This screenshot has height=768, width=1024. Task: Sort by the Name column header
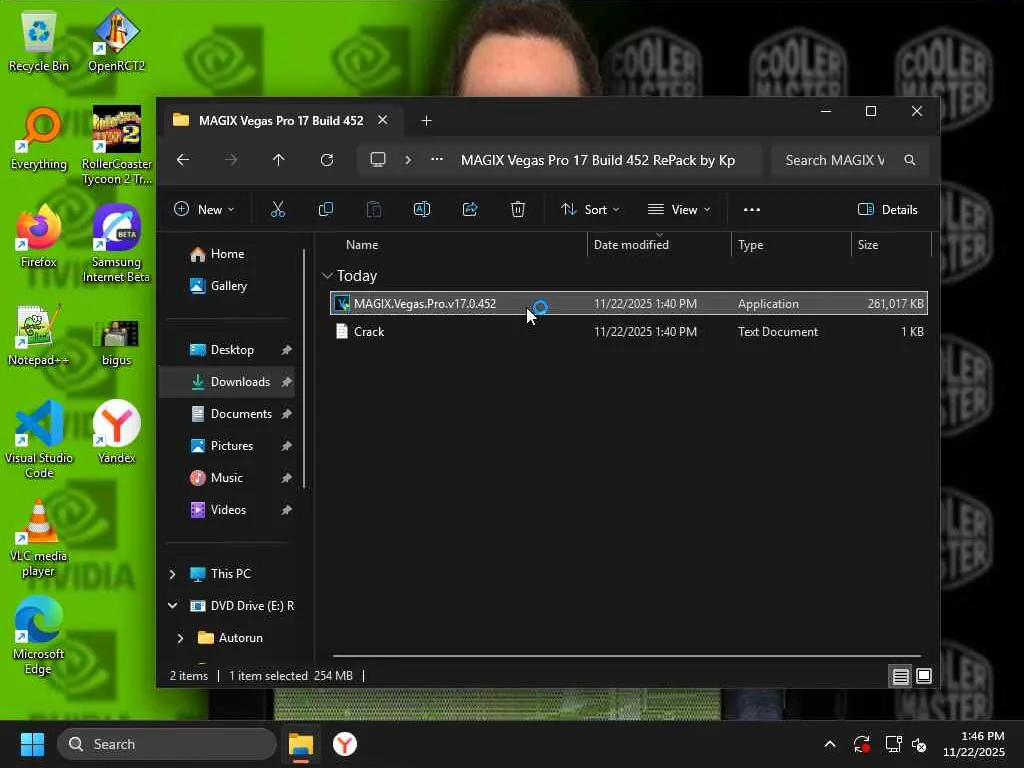pyautogui.click(x=362, y=245)
